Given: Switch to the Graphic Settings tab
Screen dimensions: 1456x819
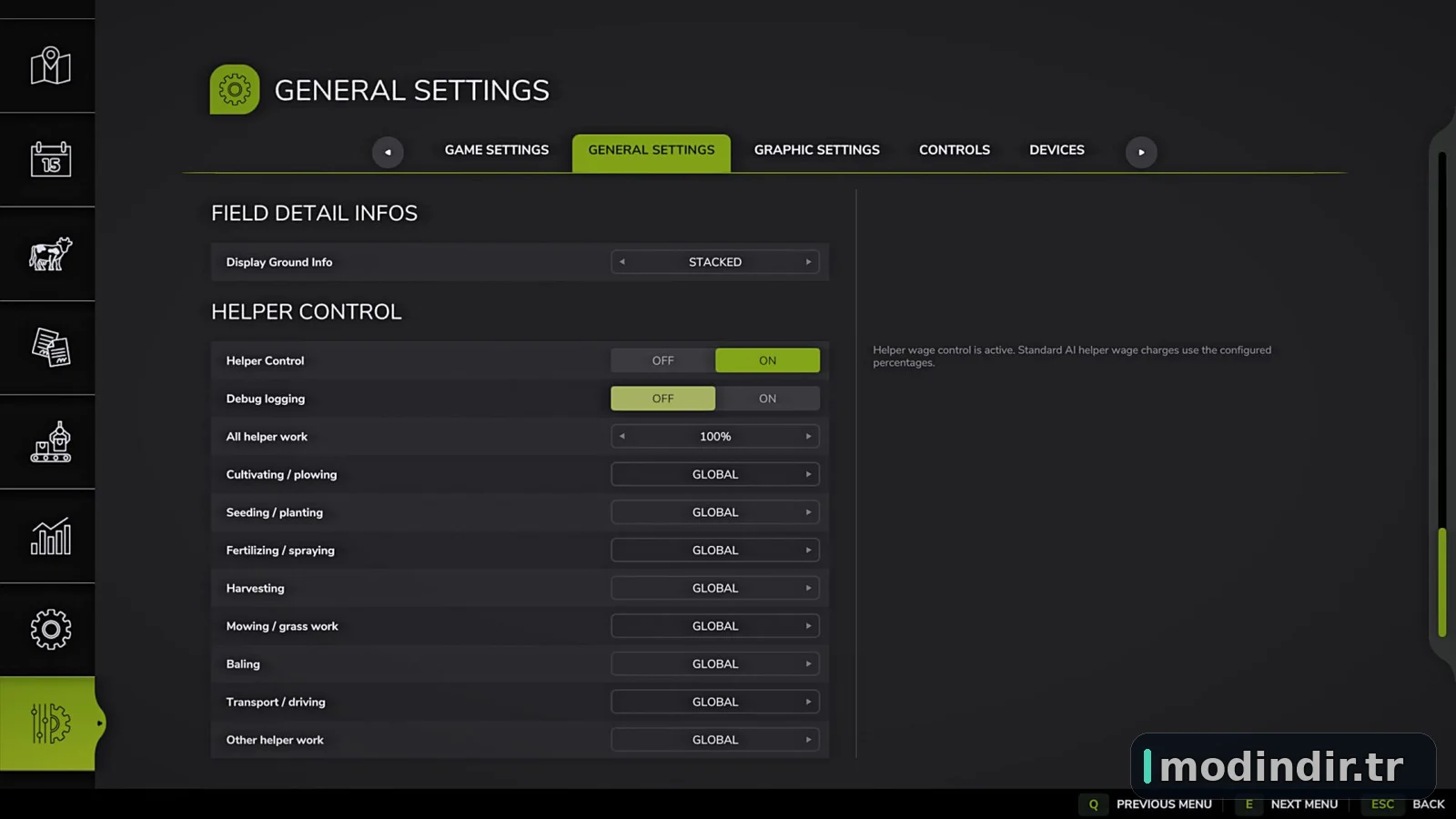Looking at the screenshot, I should [x=817, y=150].
